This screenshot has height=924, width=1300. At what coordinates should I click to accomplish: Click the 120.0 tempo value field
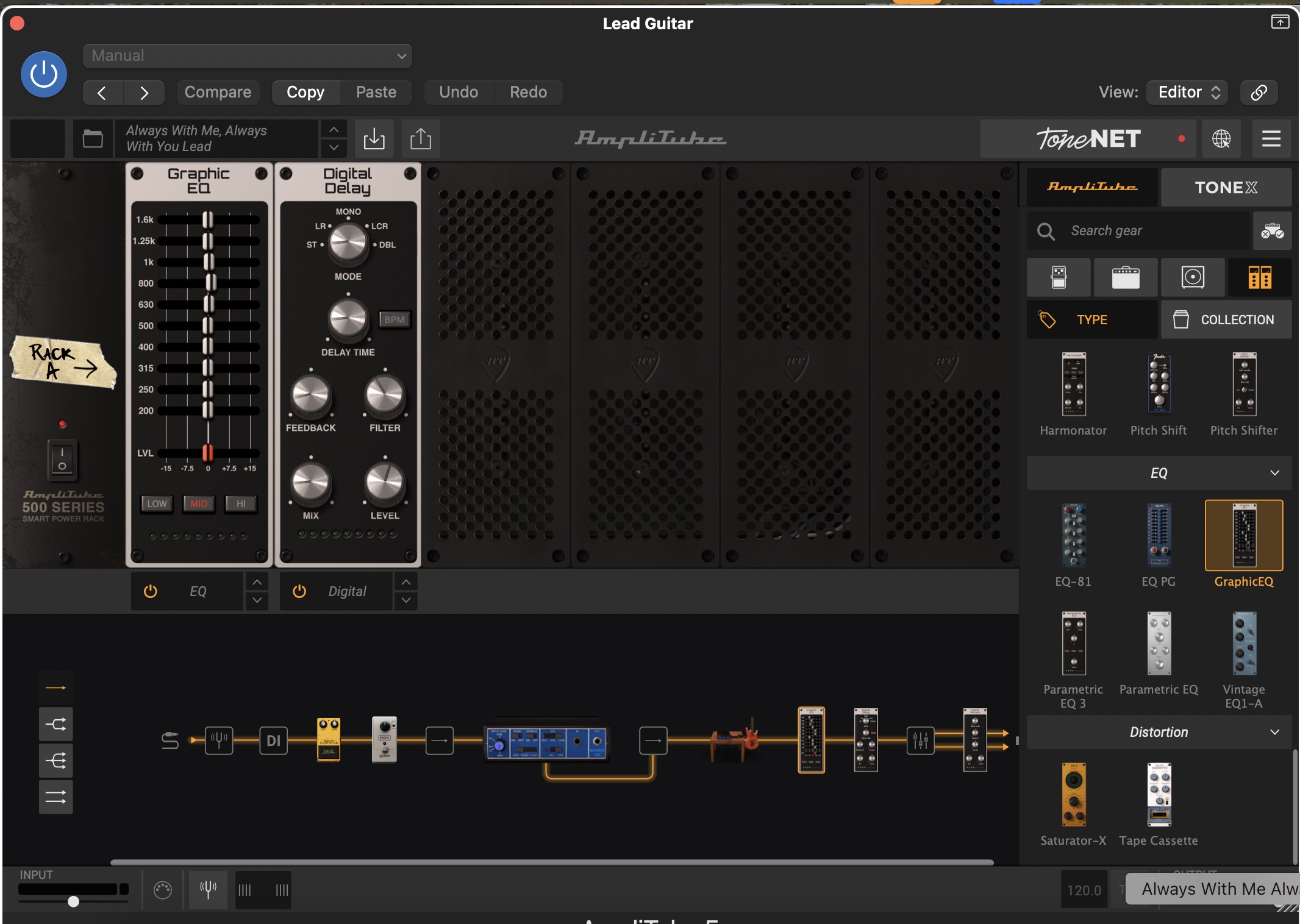(1084, 890)
